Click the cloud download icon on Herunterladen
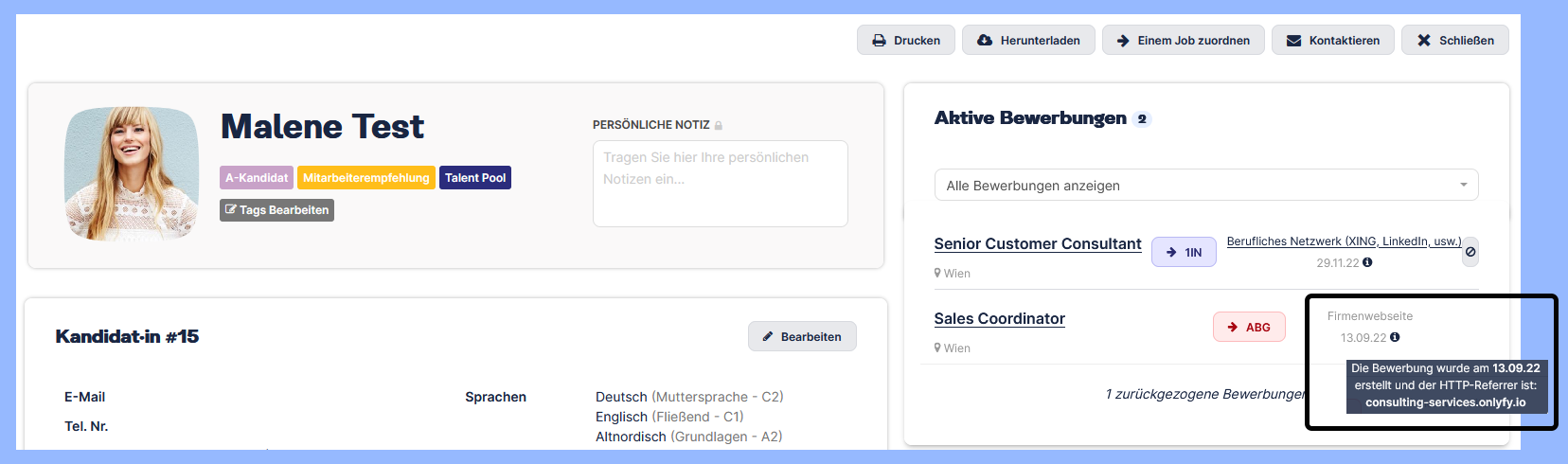Viewport: 1568px width, 464px height. [x=985, y=41]
